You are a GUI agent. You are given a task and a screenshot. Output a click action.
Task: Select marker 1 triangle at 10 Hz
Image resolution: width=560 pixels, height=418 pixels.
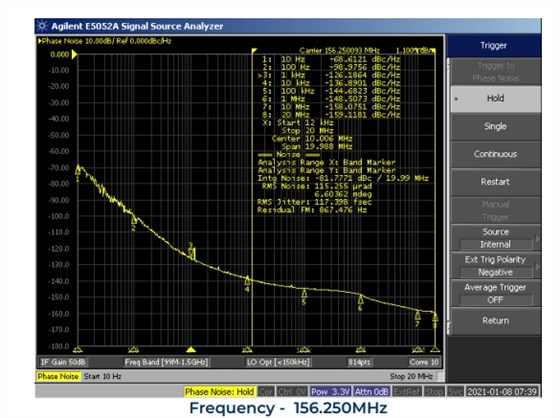78,172
